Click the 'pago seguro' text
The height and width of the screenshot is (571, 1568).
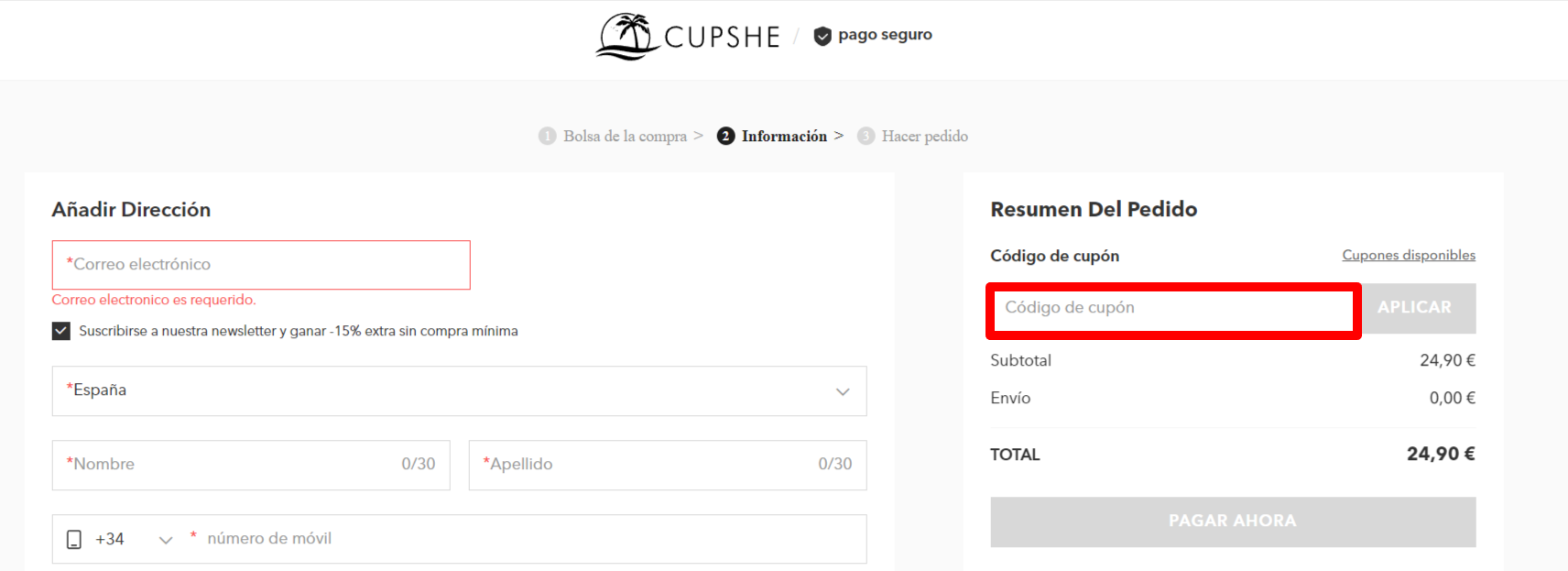pyautogui.click(x=885, y=35)
